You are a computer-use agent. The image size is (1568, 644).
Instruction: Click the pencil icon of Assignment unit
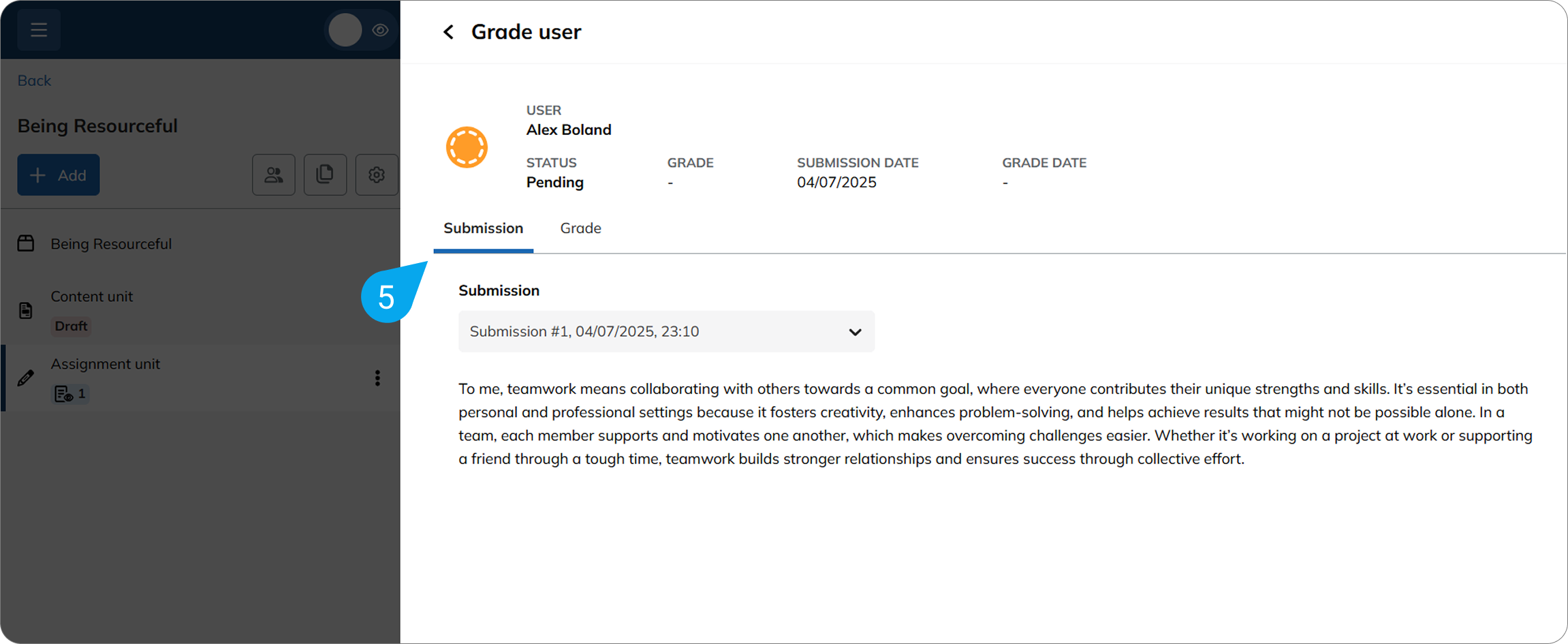point(26,378)
